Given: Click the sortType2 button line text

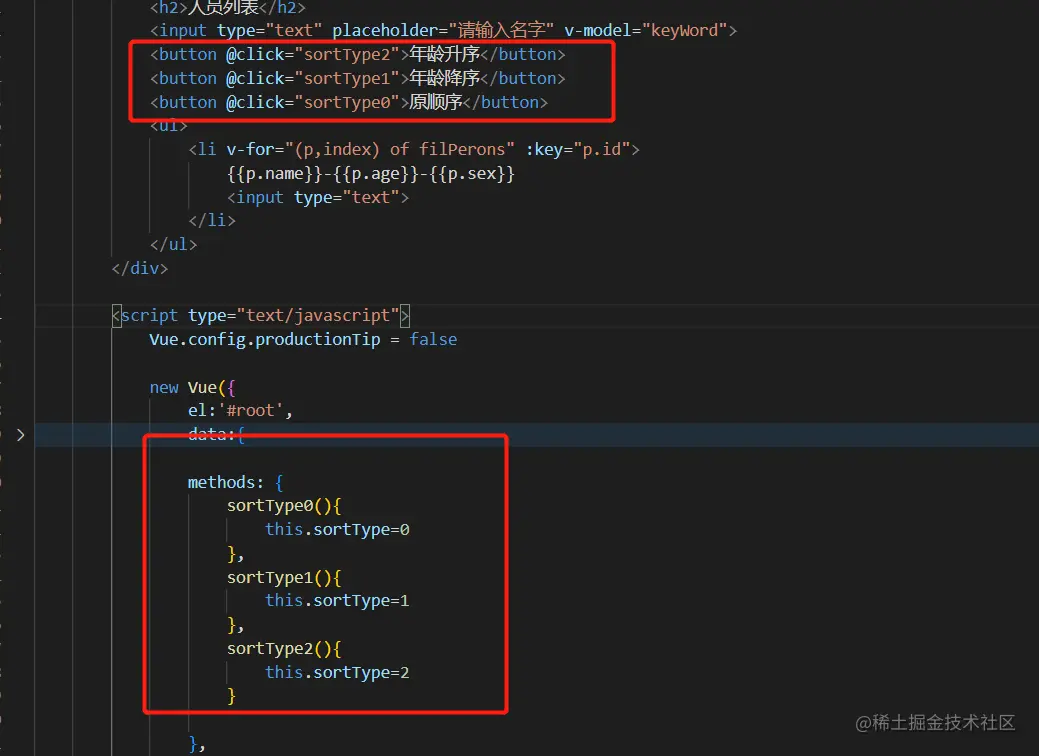Looking at the screenshot, I should [357, 54].
